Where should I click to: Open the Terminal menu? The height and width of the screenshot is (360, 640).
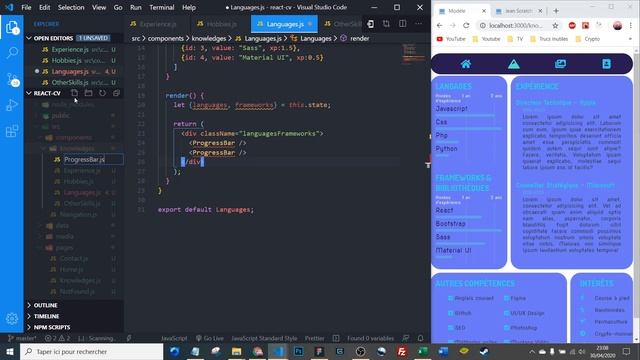click(x=162, y=7)
